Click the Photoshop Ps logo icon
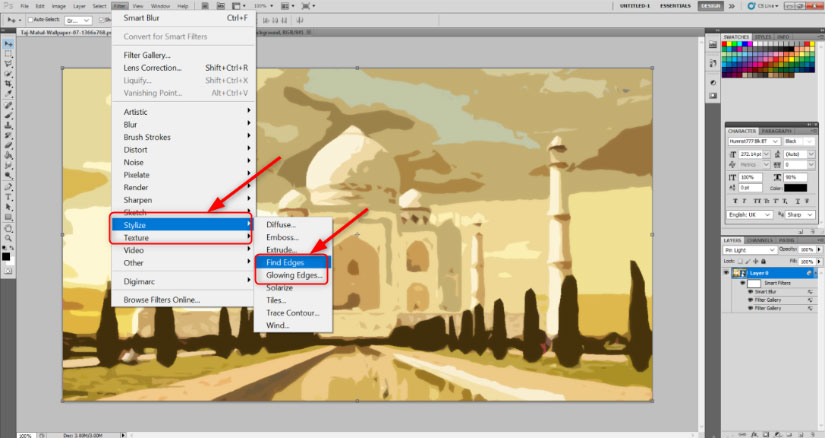 7,6
